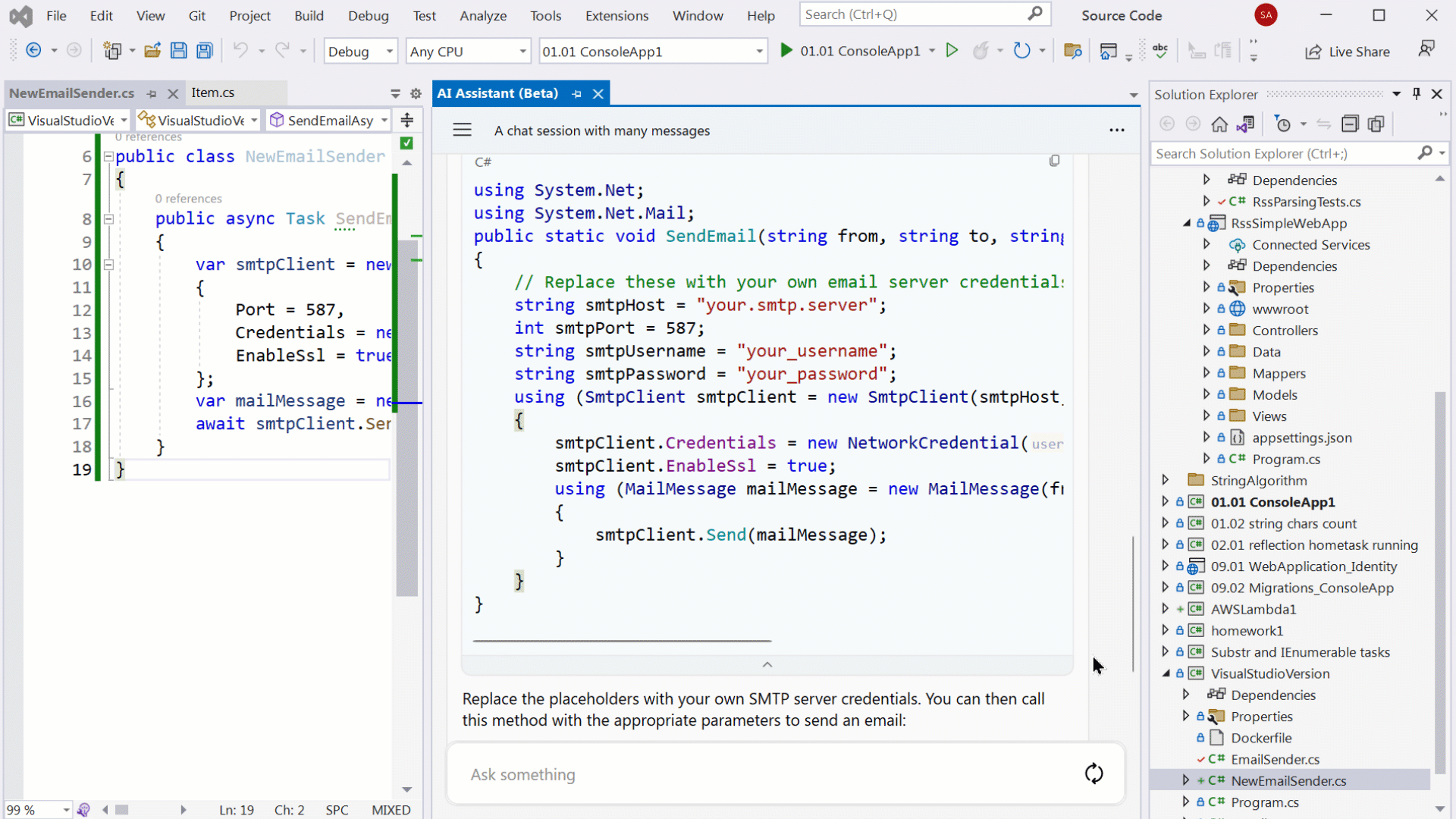
Task: Click the New Project toolbar icon
Action: [112, 50]
